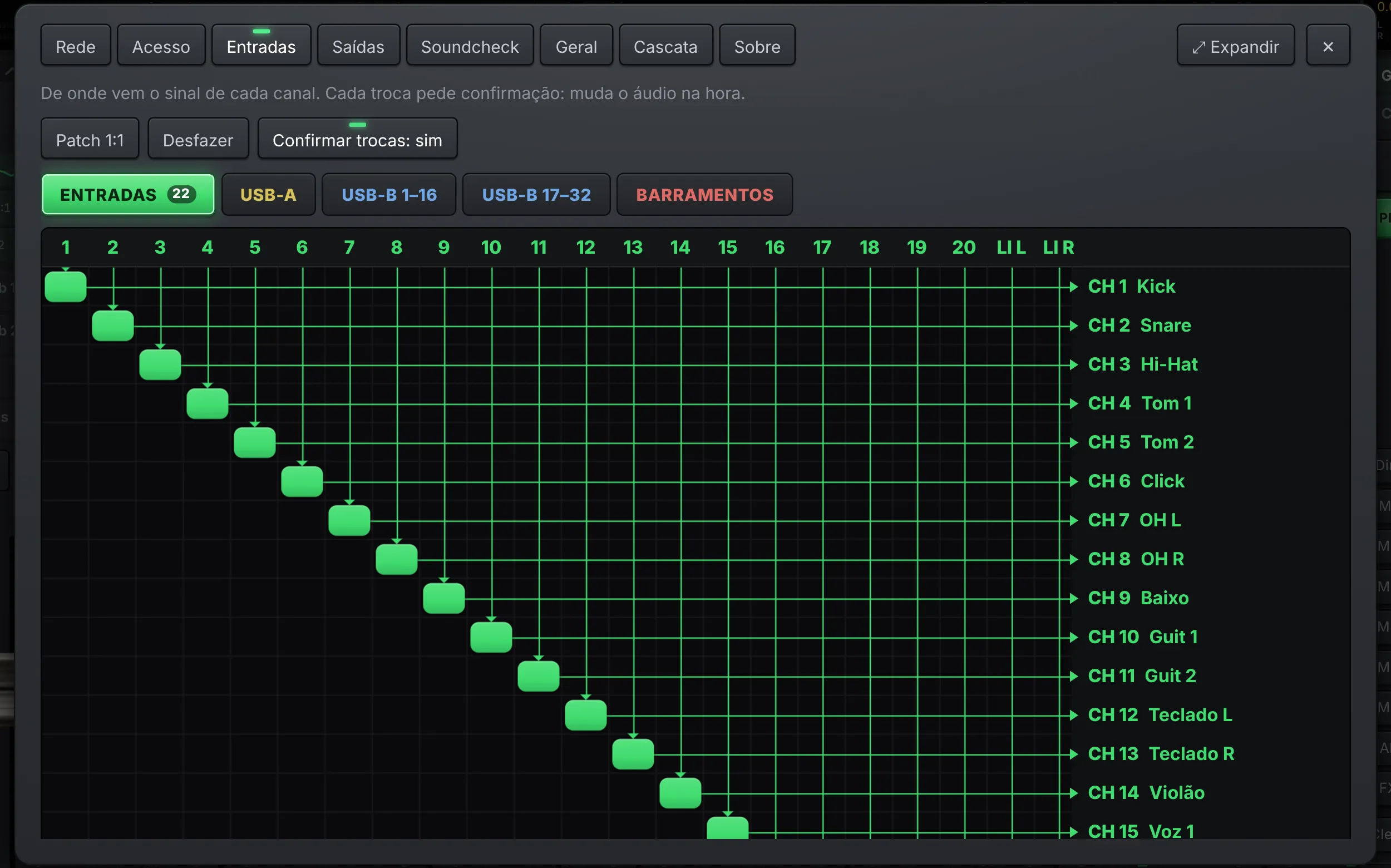
Task: Click input column header 16
Action: point(775,248)
